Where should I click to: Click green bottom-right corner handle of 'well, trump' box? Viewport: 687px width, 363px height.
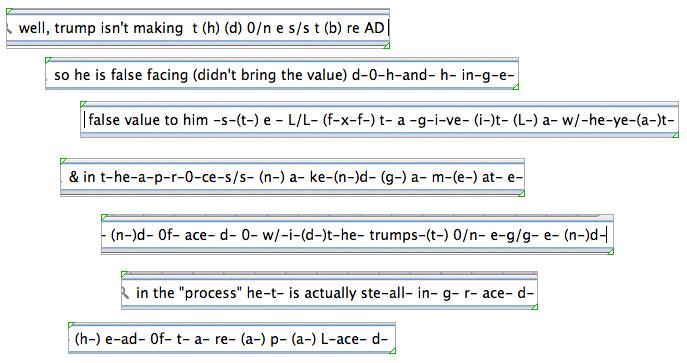coord(386,45)
